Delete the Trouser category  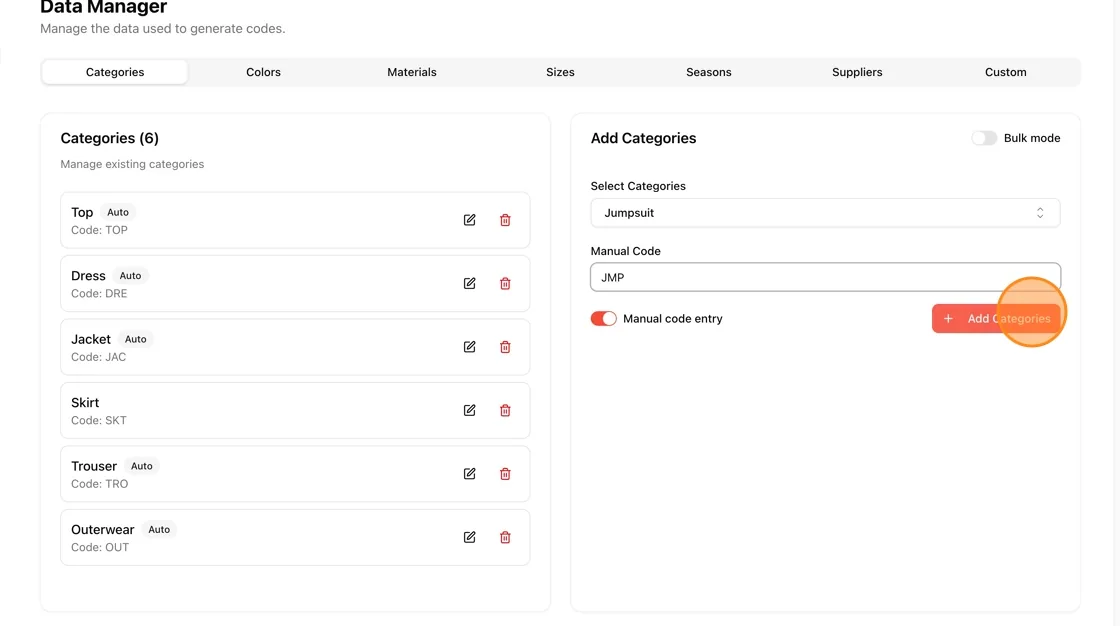coord(505,474)
